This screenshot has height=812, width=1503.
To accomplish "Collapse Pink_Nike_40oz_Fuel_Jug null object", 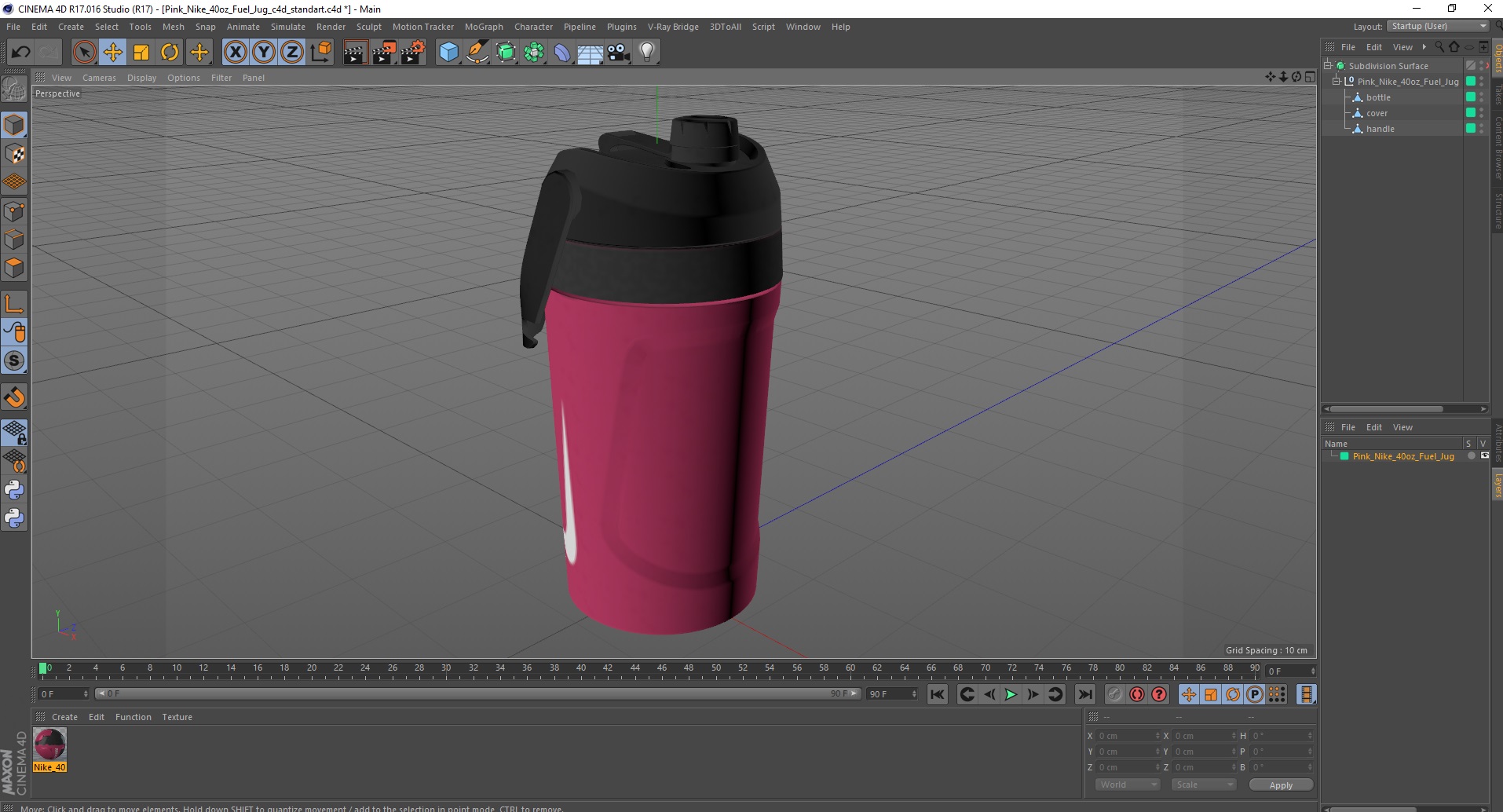I will (1336, 82).
